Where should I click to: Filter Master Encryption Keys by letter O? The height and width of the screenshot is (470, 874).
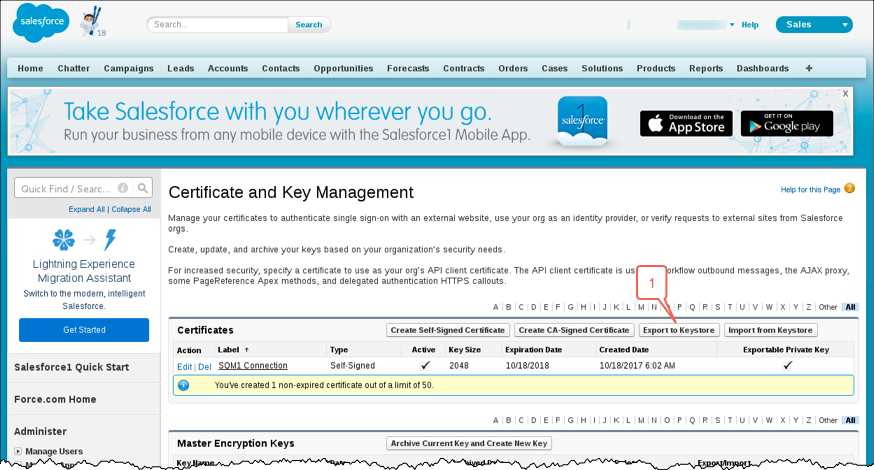pyautogui.click(x=667, y=420)
